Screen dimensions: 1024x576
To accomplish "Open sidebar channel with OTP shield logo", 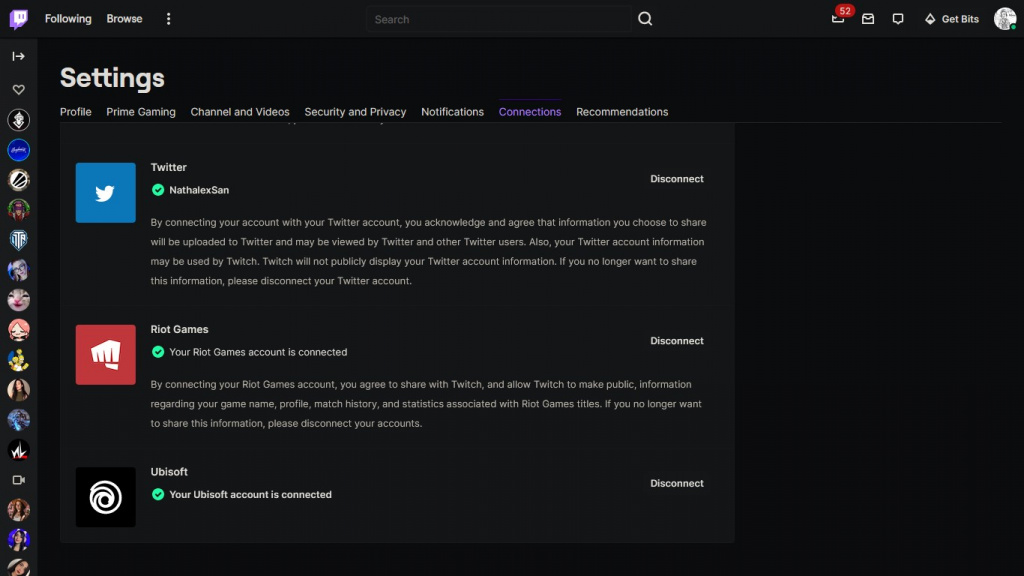I will coord(18,240).
